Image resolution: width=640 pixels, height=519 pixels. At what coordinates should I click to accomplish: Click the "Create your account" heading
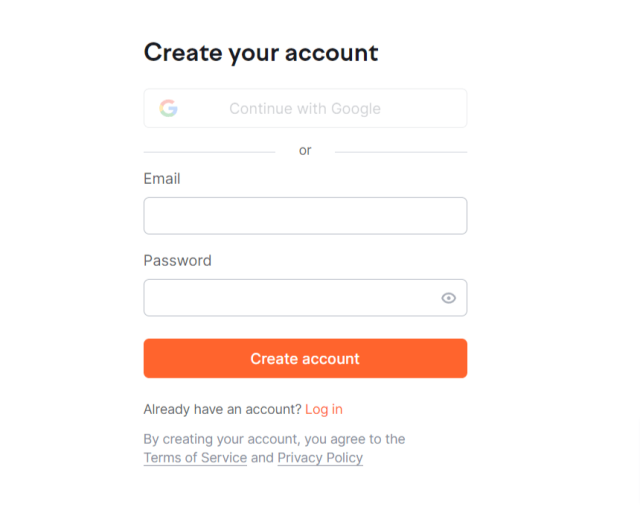pos(261,53)
